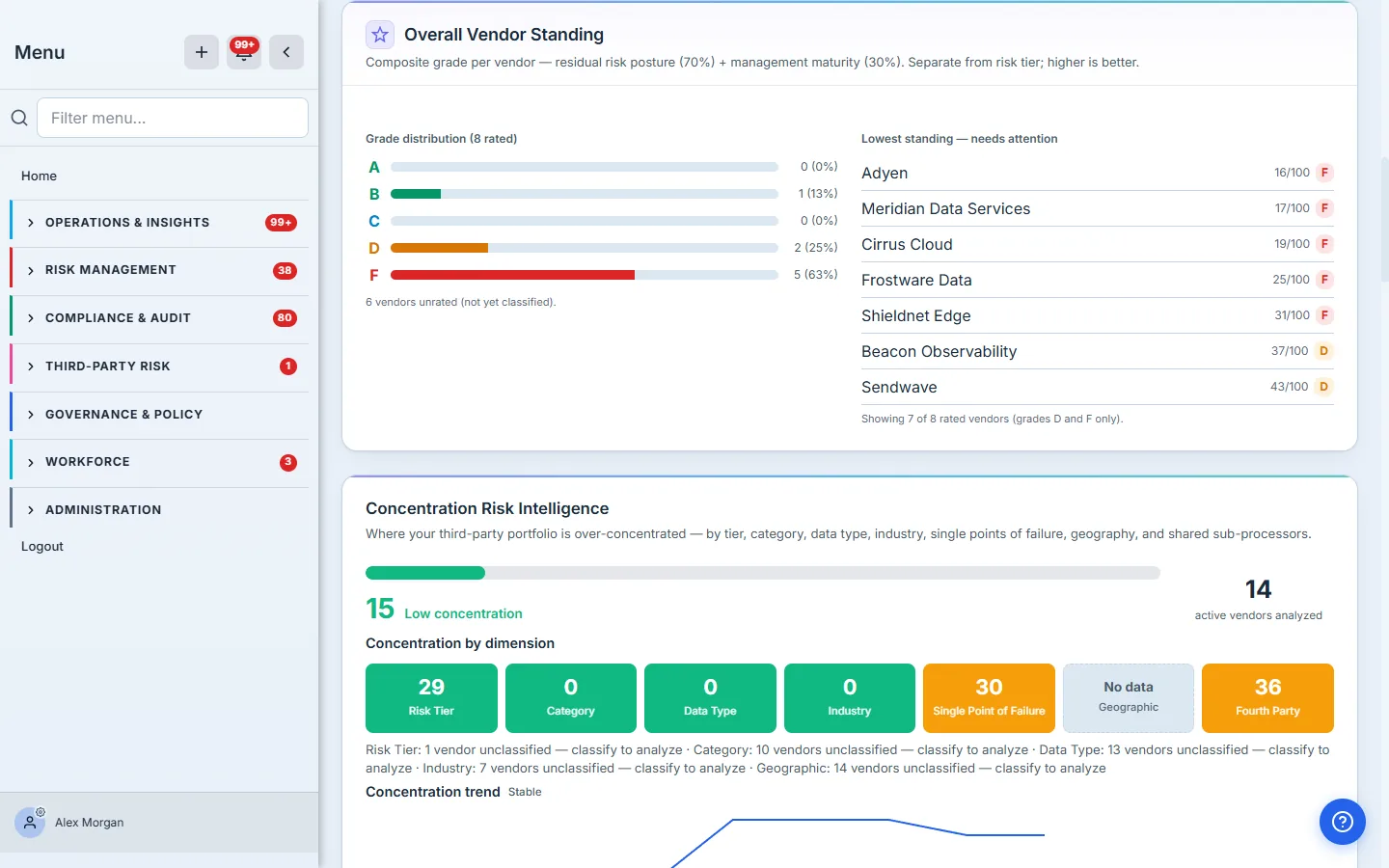Screen dimensions: 1389x868
Task: Open the RISK MANAGEMENT menu section
Action: coord(159,270)
